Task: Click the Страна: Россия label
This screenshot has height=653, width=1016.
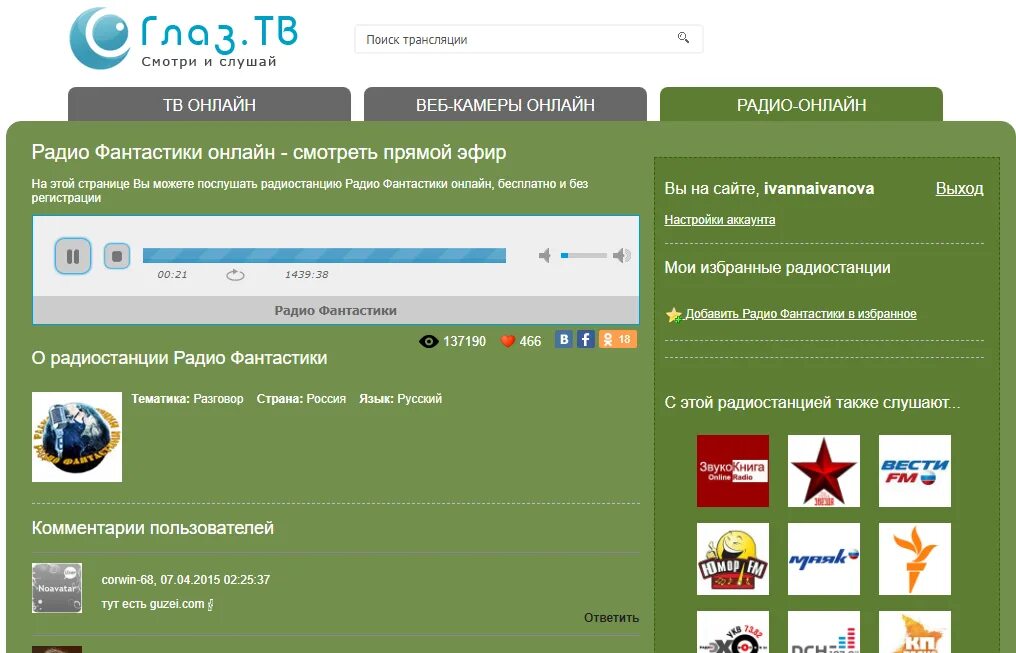Action: (301, 398)
